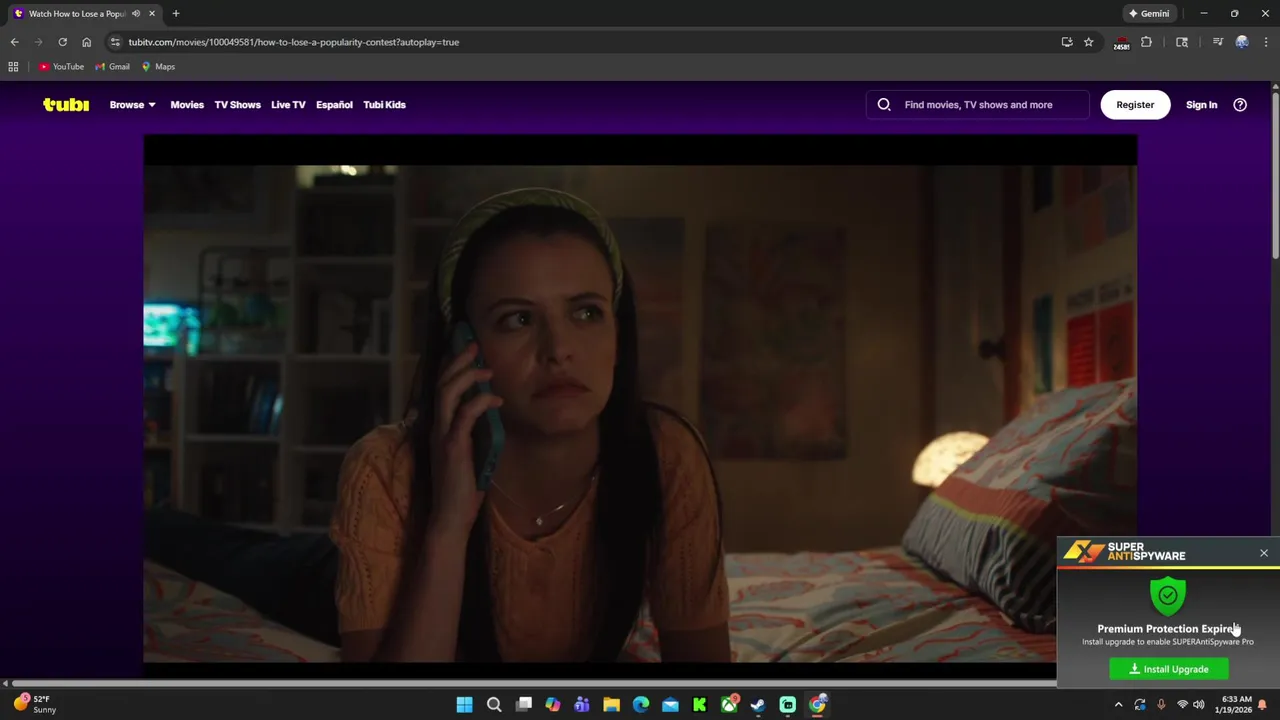Open the Extensions puzzle icon
This screenshot has width=1280, height=720.
pyautogui.click(x=1146, y=42)
